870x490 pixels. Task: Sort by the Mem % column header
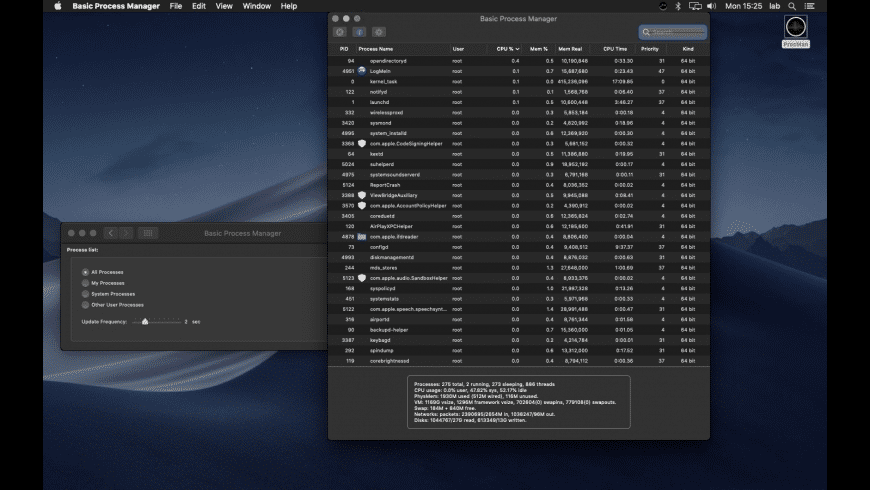coord(538,49)
